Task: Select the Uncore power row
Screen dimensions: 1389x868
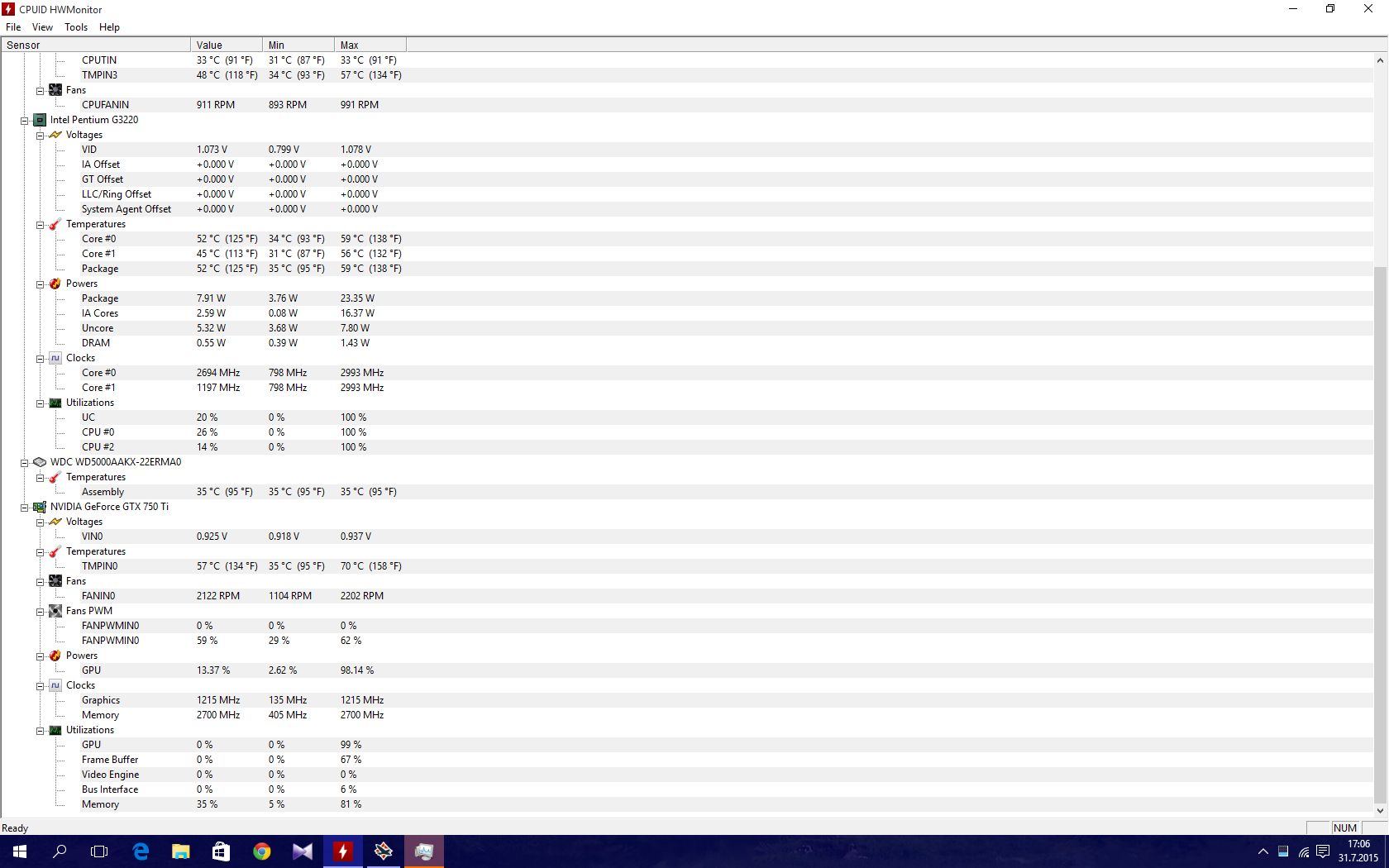Action: tap(686, 328)
